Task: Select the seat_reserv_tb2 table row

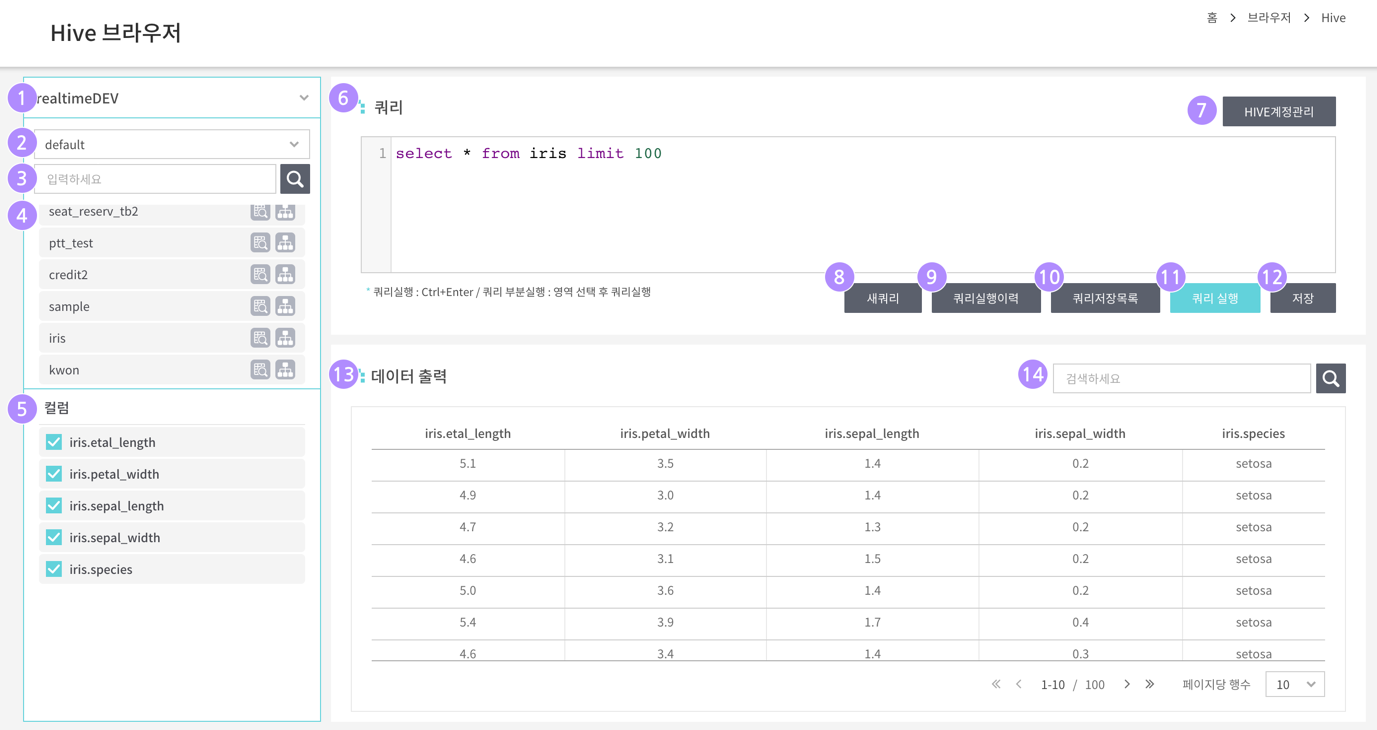Action: click(x=172, y=212)
